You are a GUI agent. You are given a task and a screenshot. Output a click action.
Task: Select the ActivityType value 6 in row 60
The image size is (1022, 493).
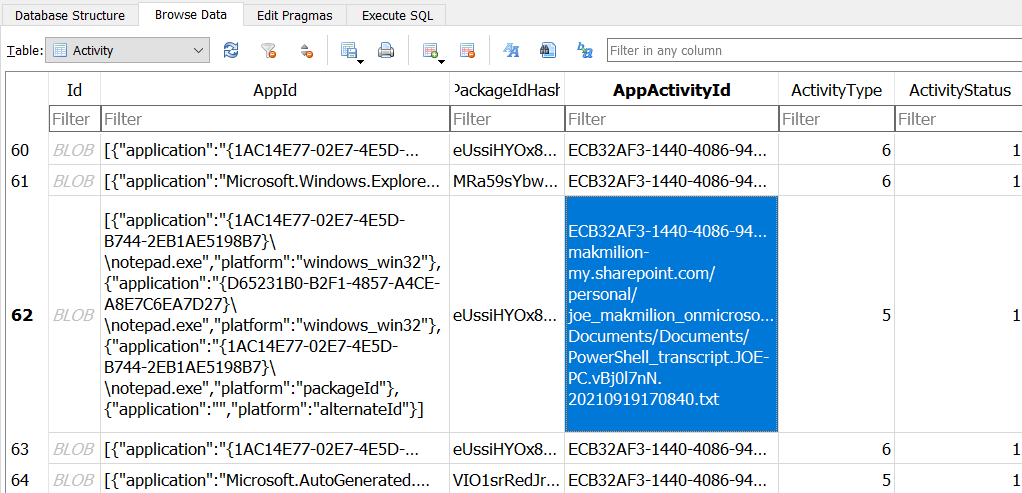(x=836, y=151)
